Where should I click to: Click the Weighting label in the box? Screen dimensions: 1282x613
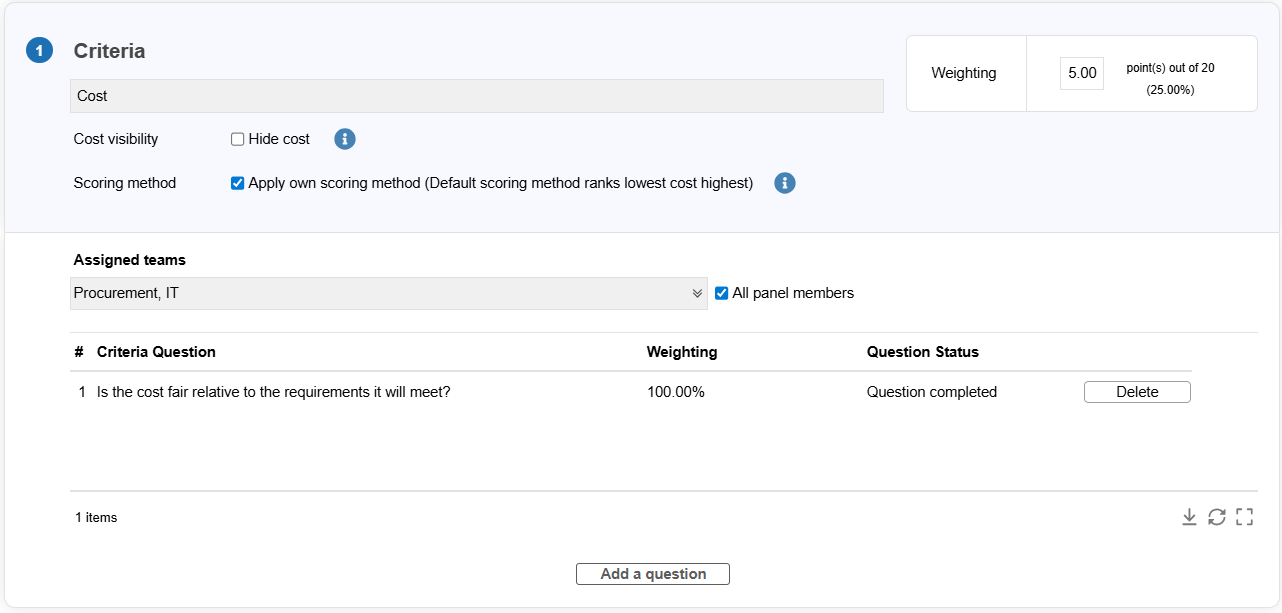(964, 73)
